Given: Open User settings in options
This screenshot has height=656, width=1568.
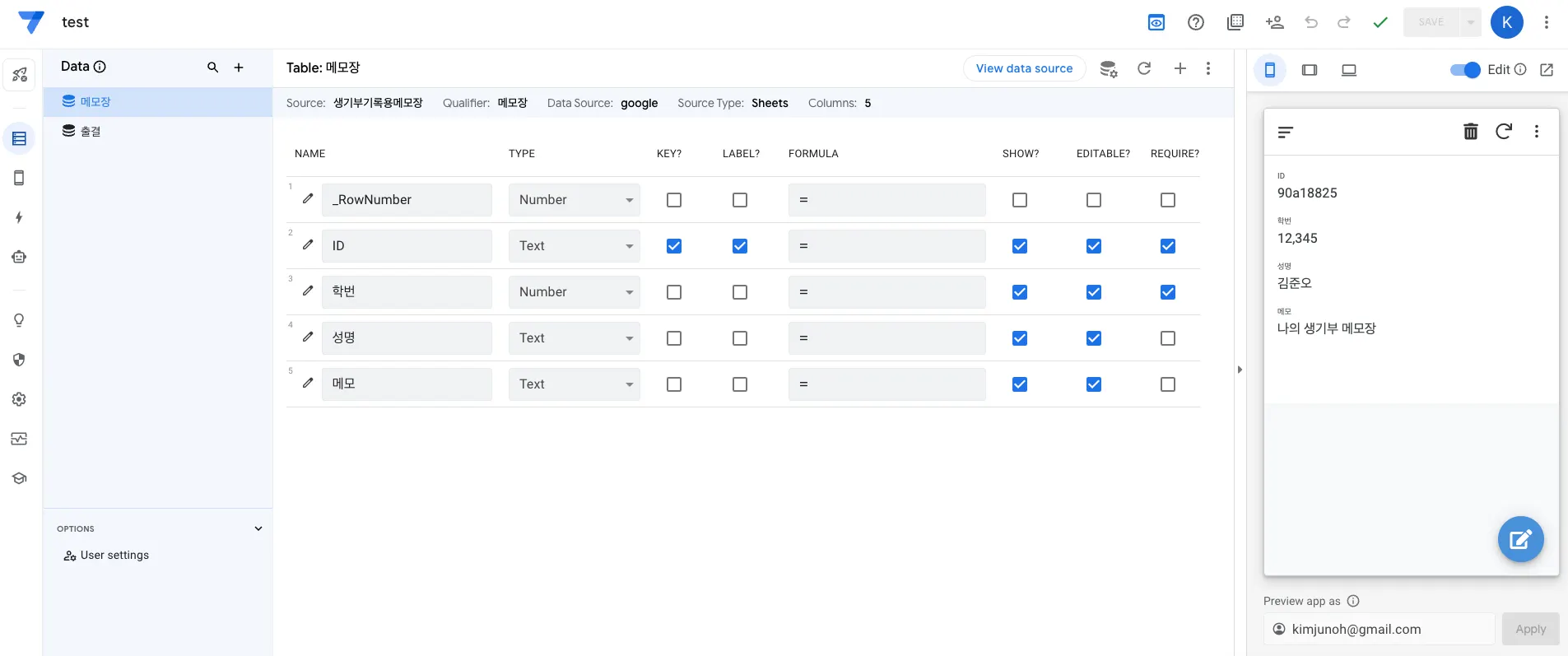Looking at the screenshot, I should point(114,556).
